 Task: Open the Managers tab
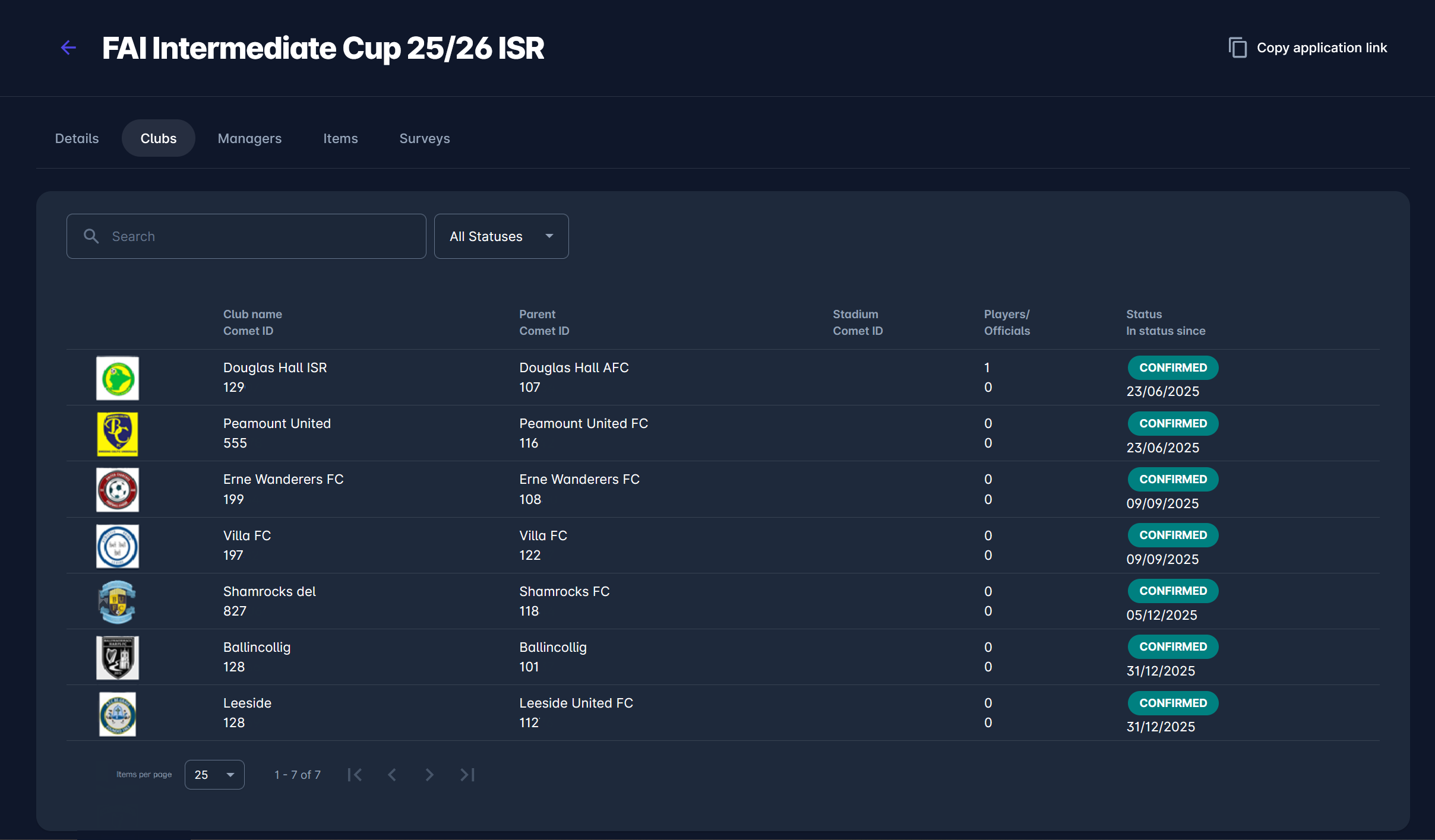pyautogui.click(x=249, y=138)
